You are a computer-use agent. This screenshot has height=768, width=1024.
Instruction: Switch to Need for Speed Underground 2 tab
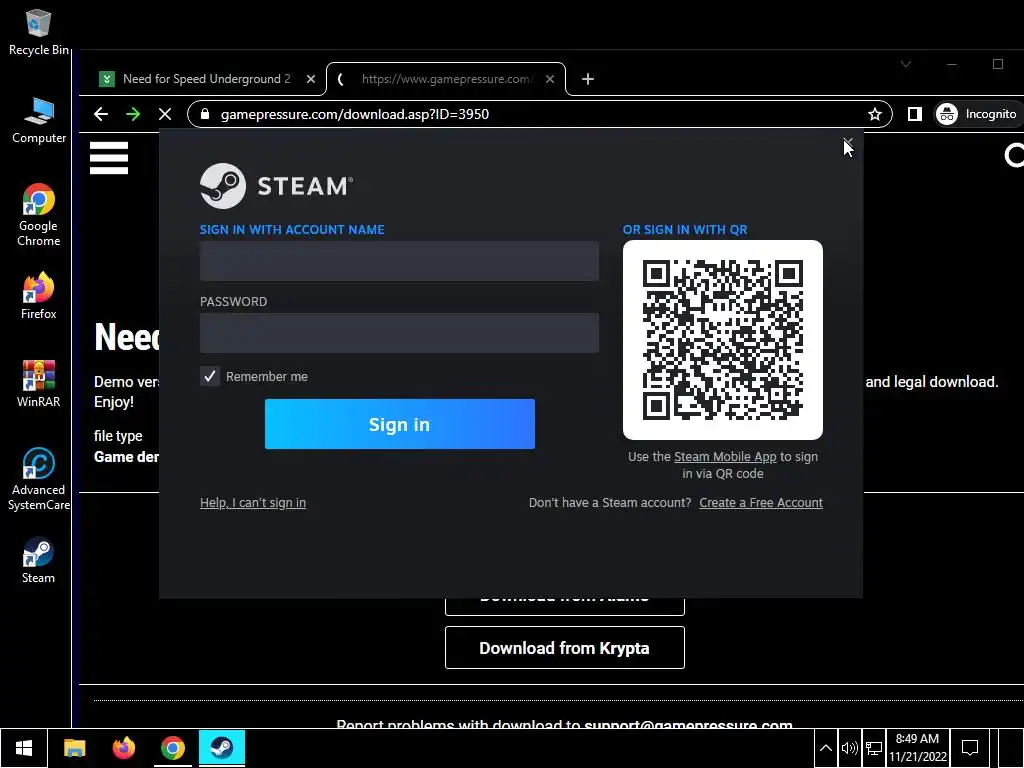click(x=206, y=79)
